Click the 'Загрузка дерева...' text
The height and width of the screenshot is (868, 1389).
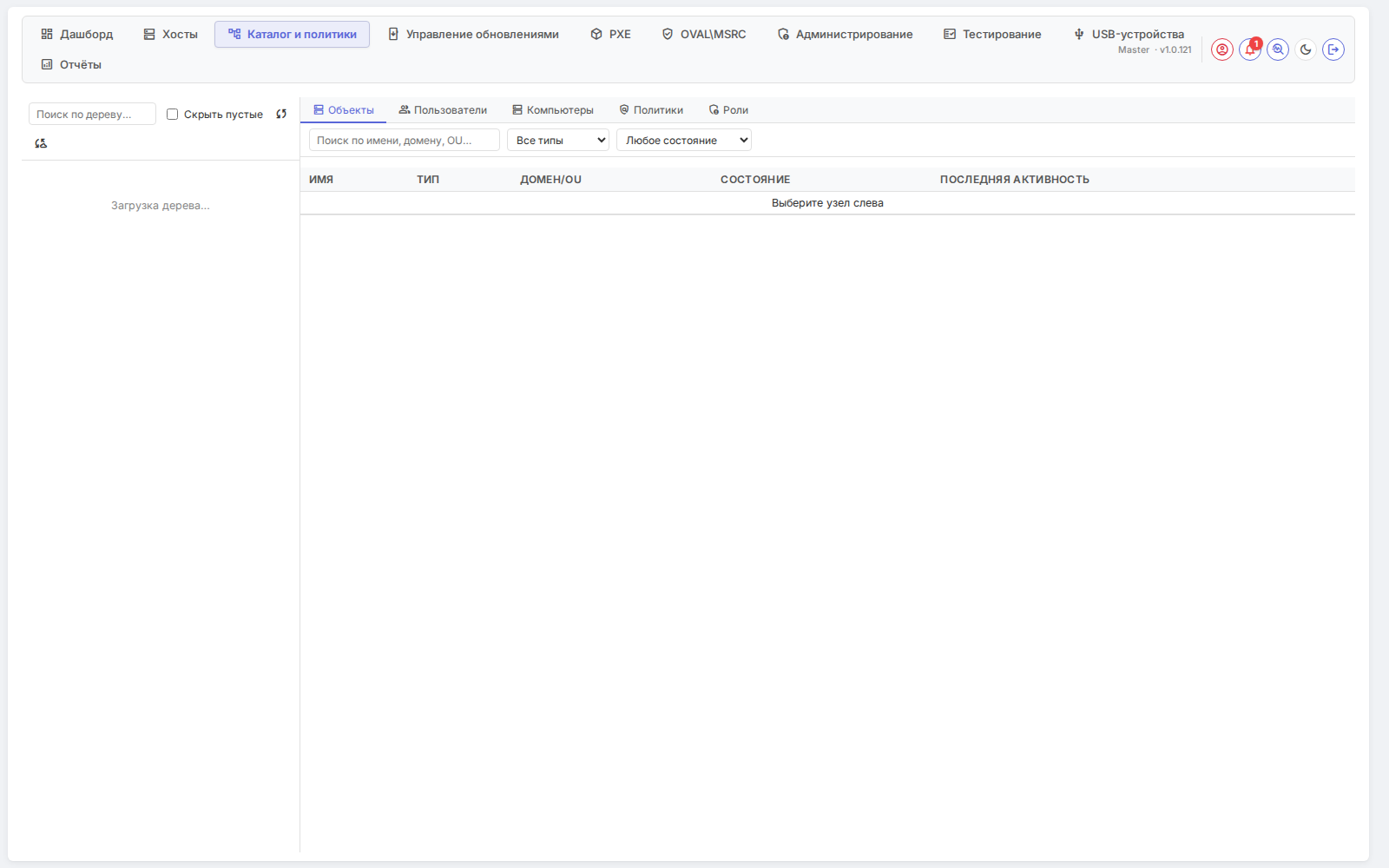(161, 206)
